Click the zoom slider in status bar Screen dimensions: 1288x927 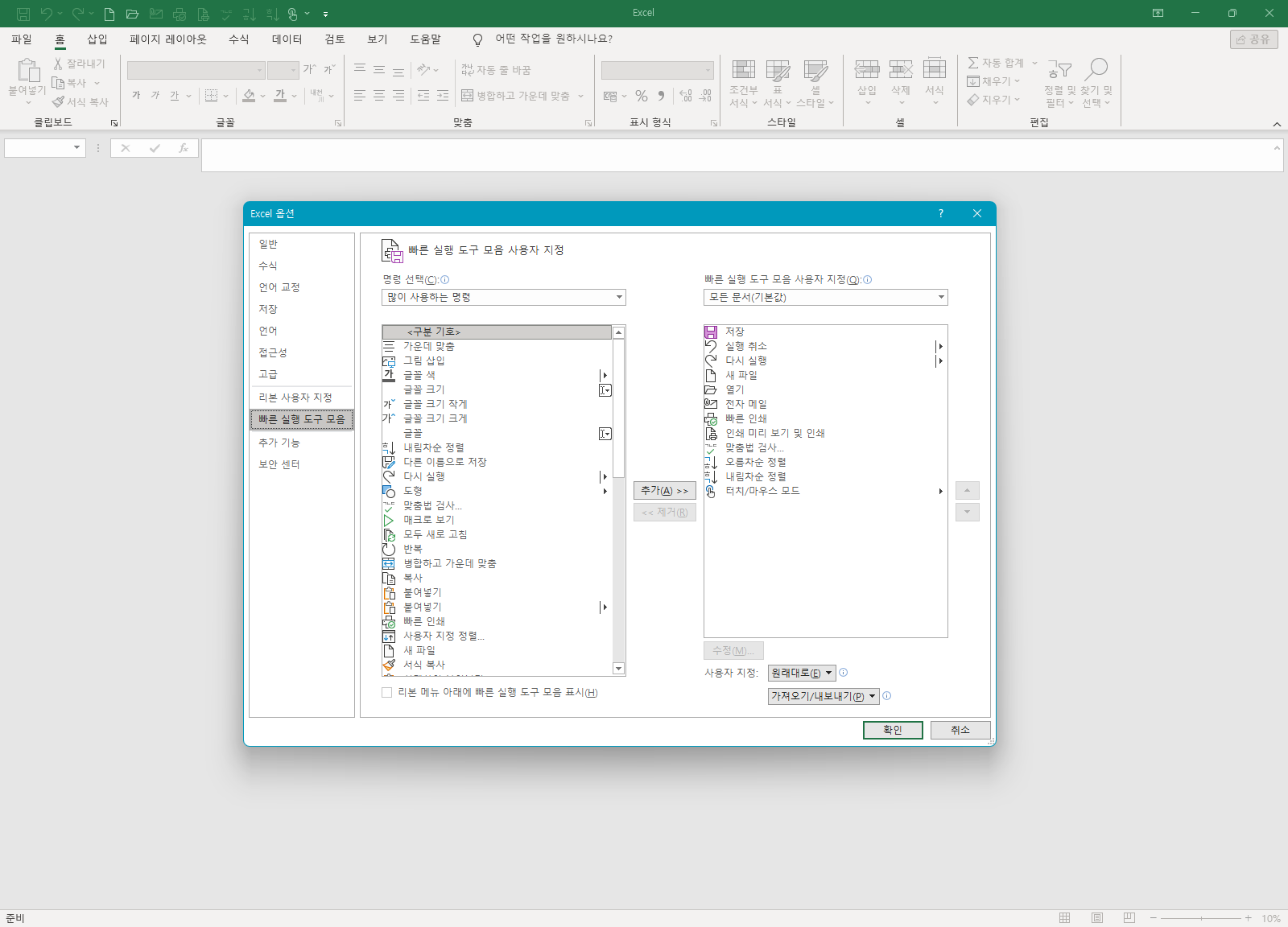(1201, 918)
